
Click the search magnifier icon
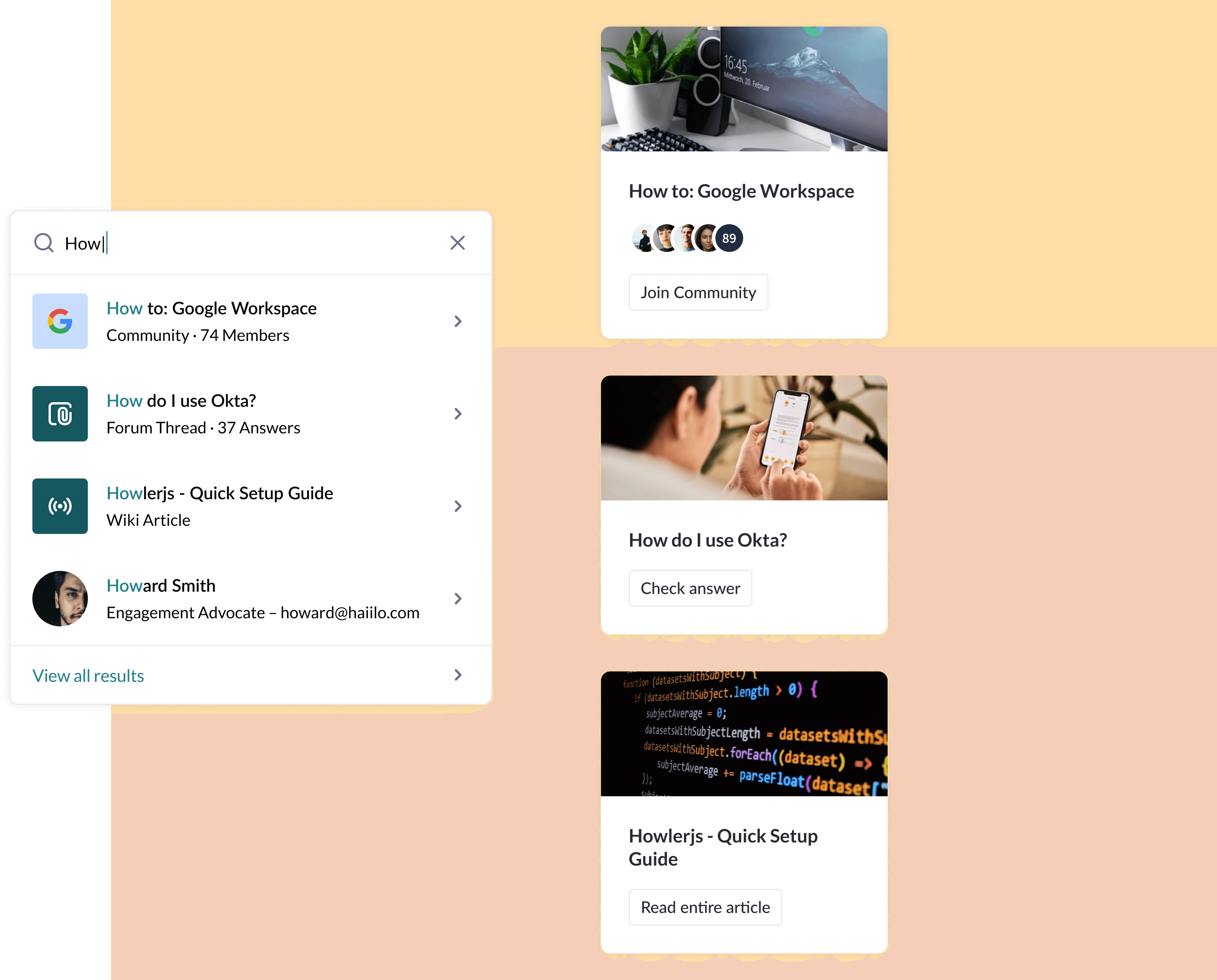44,242
